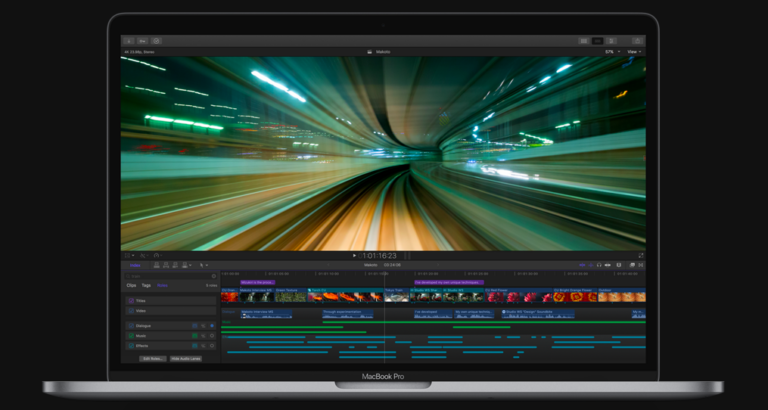Go forward in timeline history

437,265
